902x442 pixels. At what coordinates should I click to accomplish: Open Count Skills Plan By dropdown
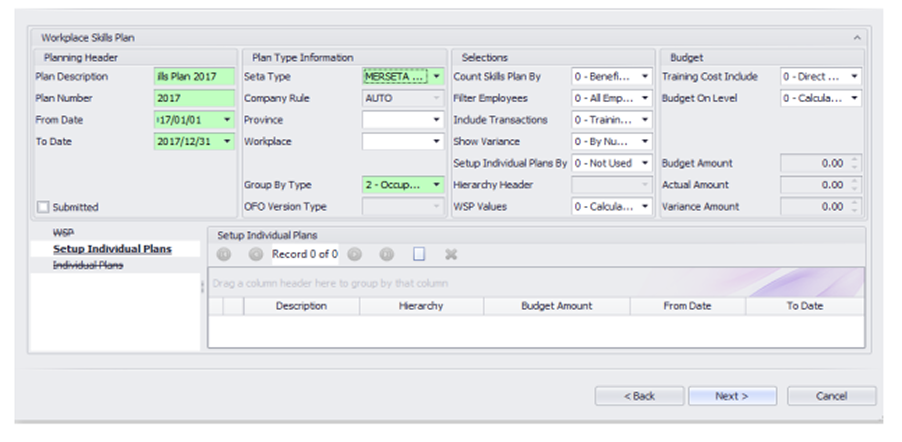(645, 76)
